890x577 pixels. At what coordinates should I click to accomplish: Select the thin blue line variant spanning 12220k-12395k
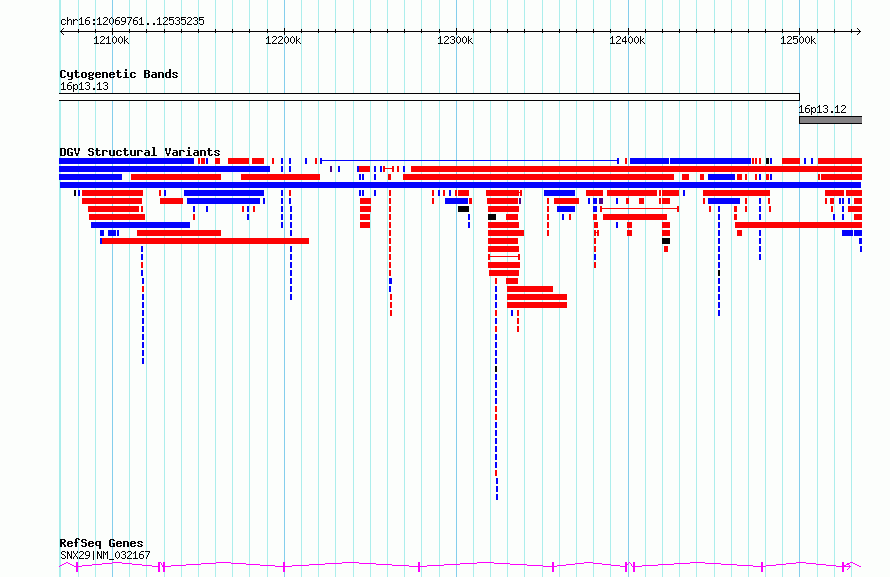click(469, 161)
